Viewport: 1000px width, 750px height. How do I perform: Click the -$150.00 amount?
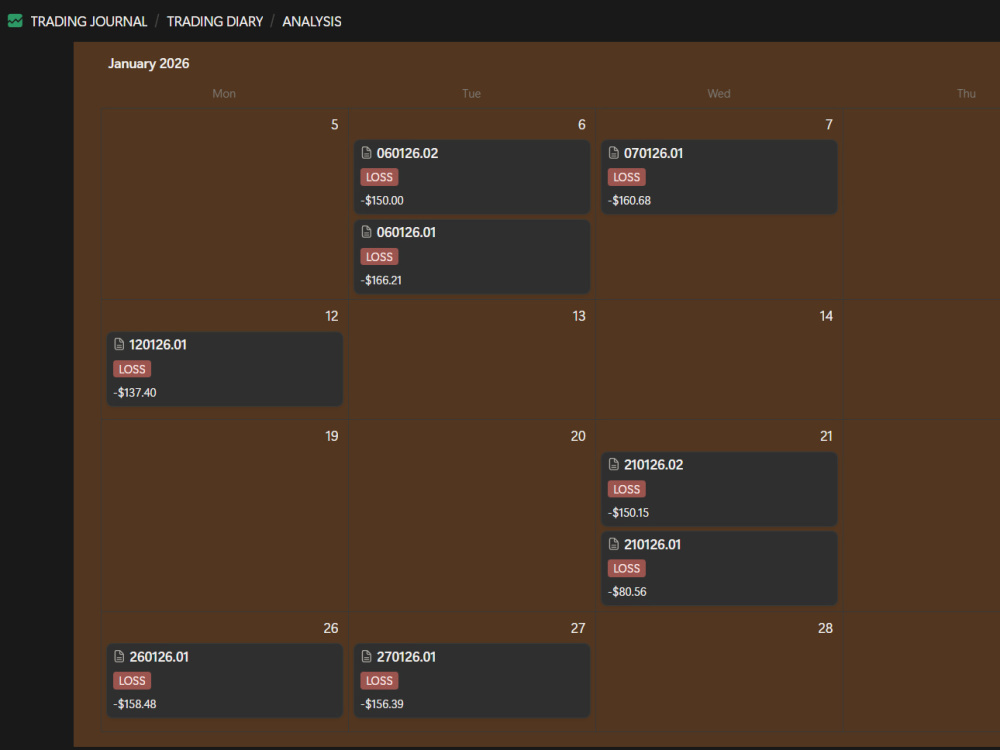coord(382,200)
